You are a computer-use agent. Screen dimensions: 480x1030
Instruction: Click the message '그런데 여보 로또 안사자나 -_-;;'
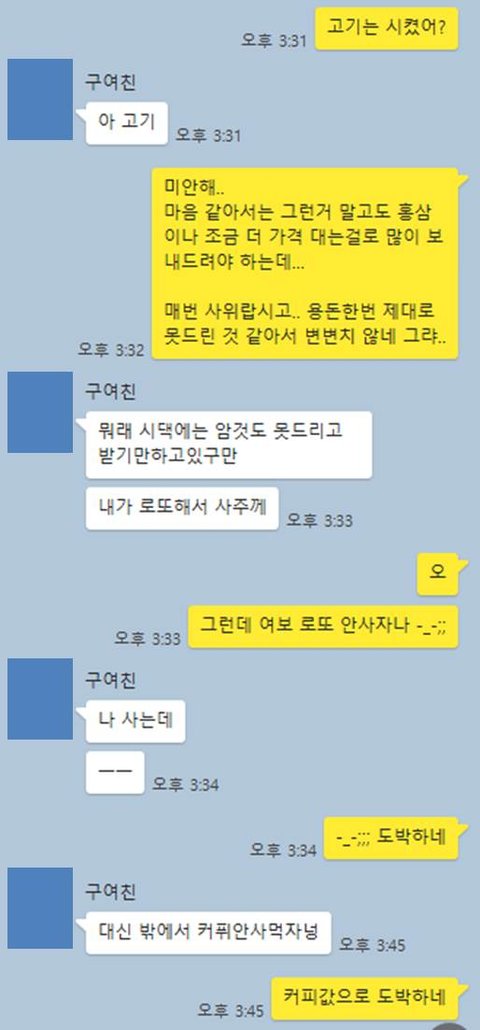point(324,627)
